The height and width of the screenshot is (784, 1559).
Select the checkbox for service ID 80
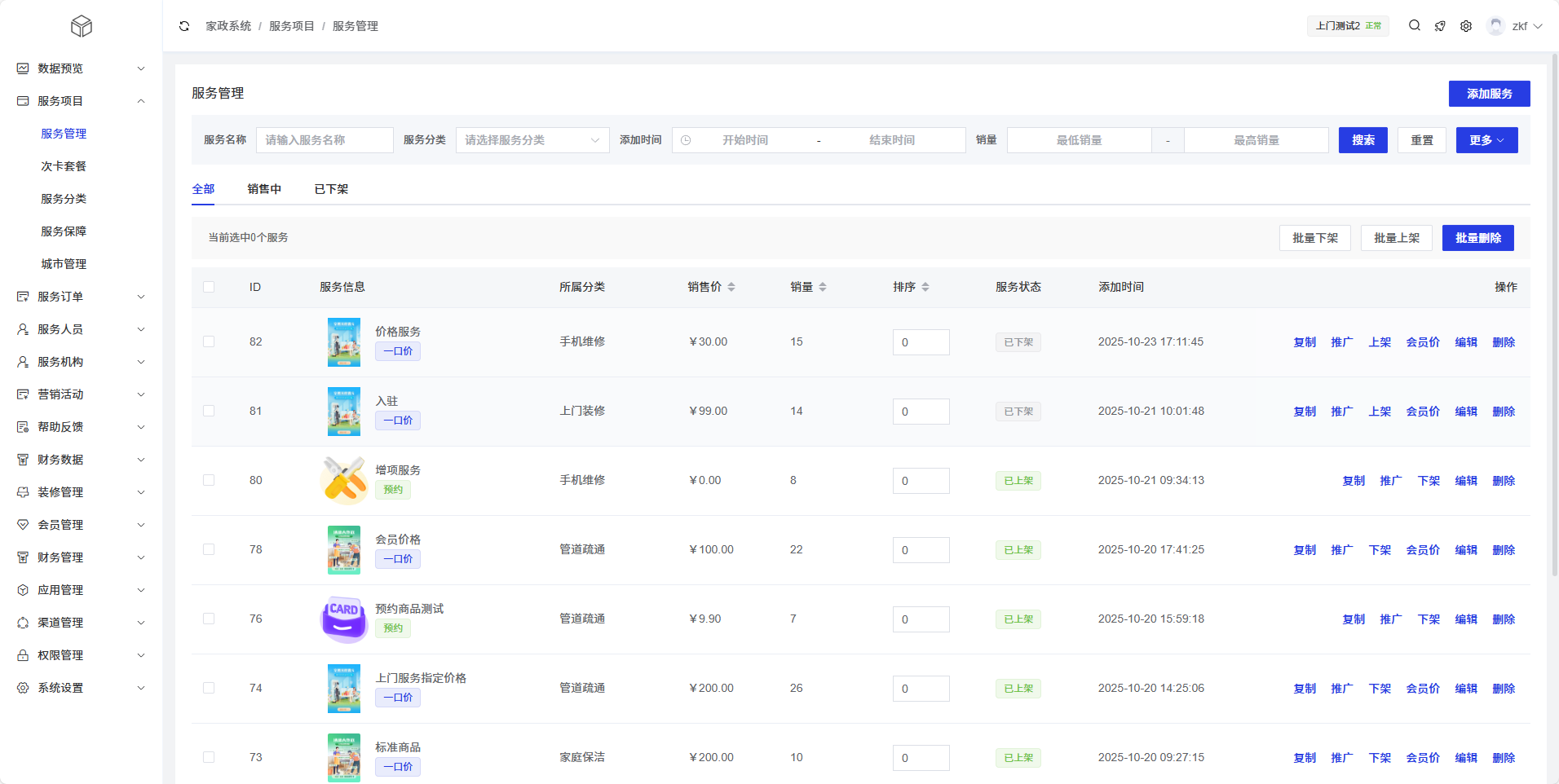point(209,480)
